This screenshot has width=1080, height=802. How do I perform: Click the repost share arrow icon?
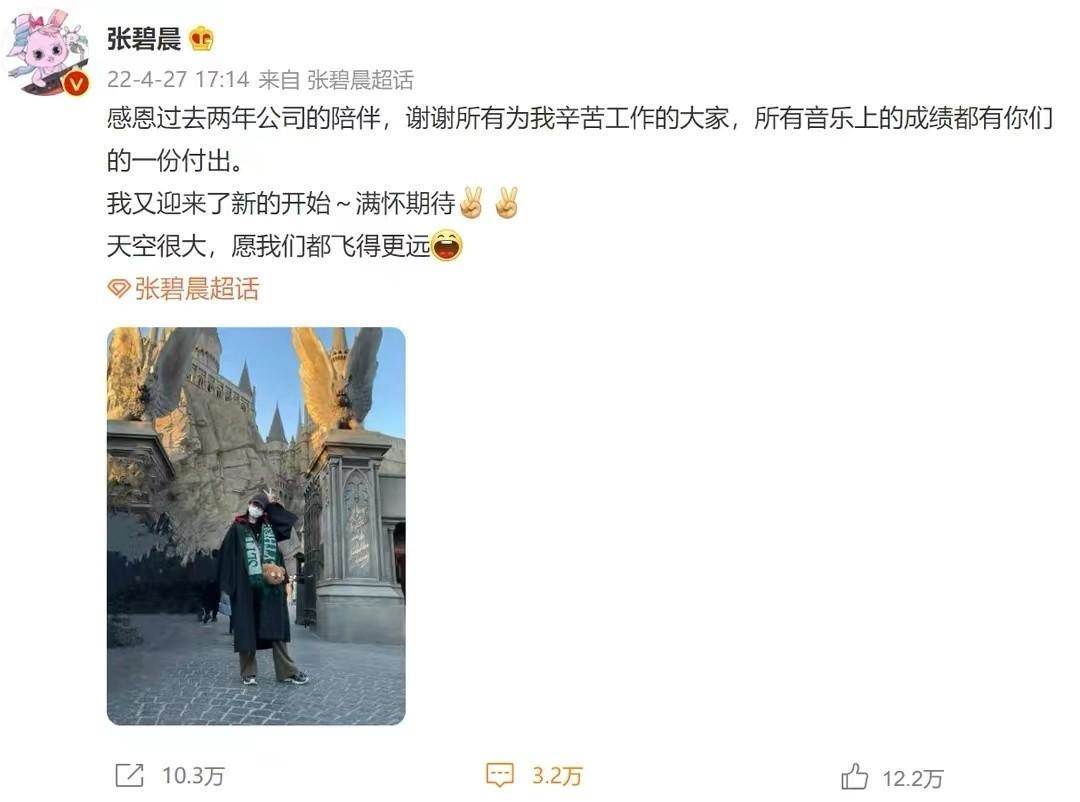pyautogui.click(x=129, y=776)
